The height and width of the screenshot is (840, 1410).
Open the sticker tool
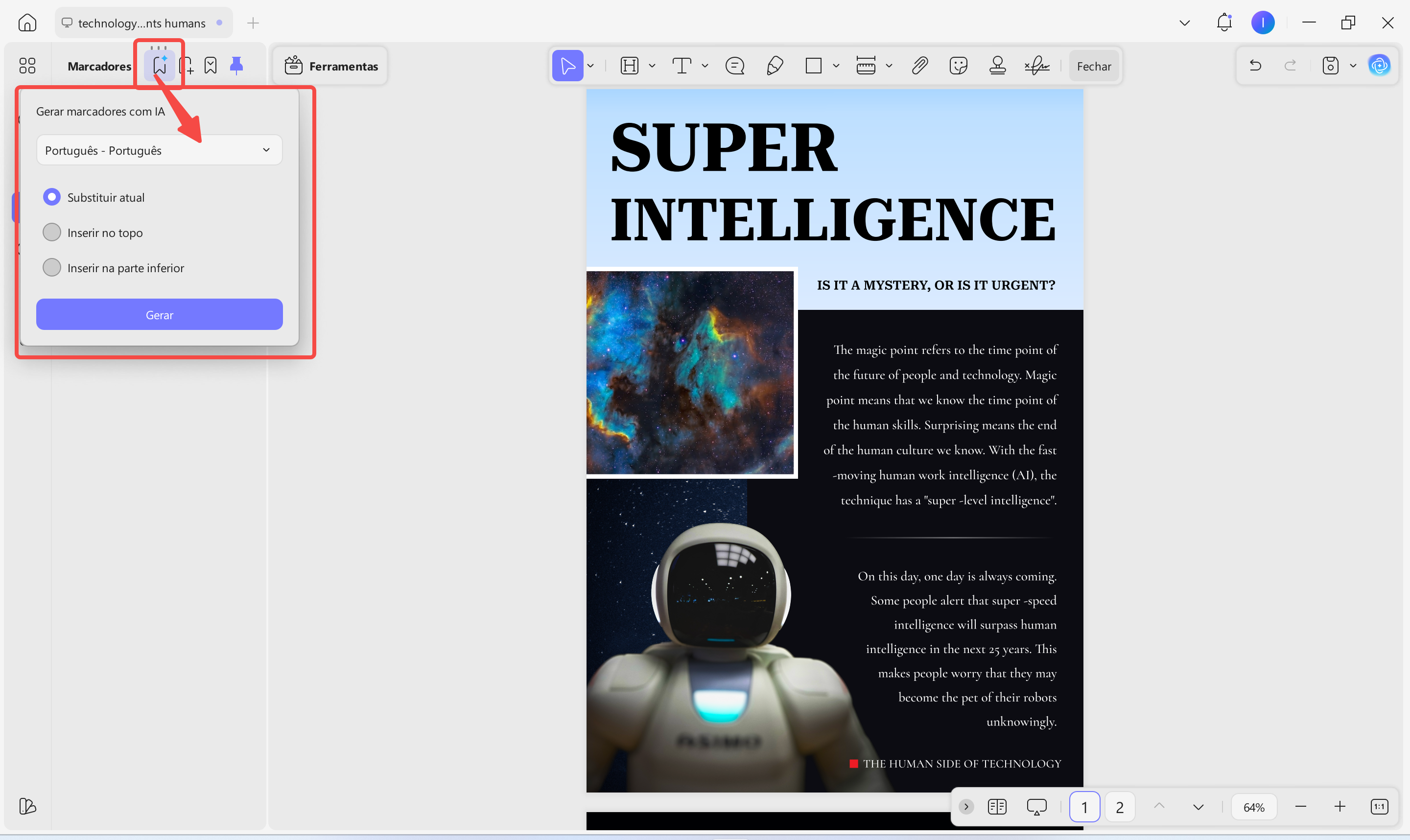[x=958, y=66]
